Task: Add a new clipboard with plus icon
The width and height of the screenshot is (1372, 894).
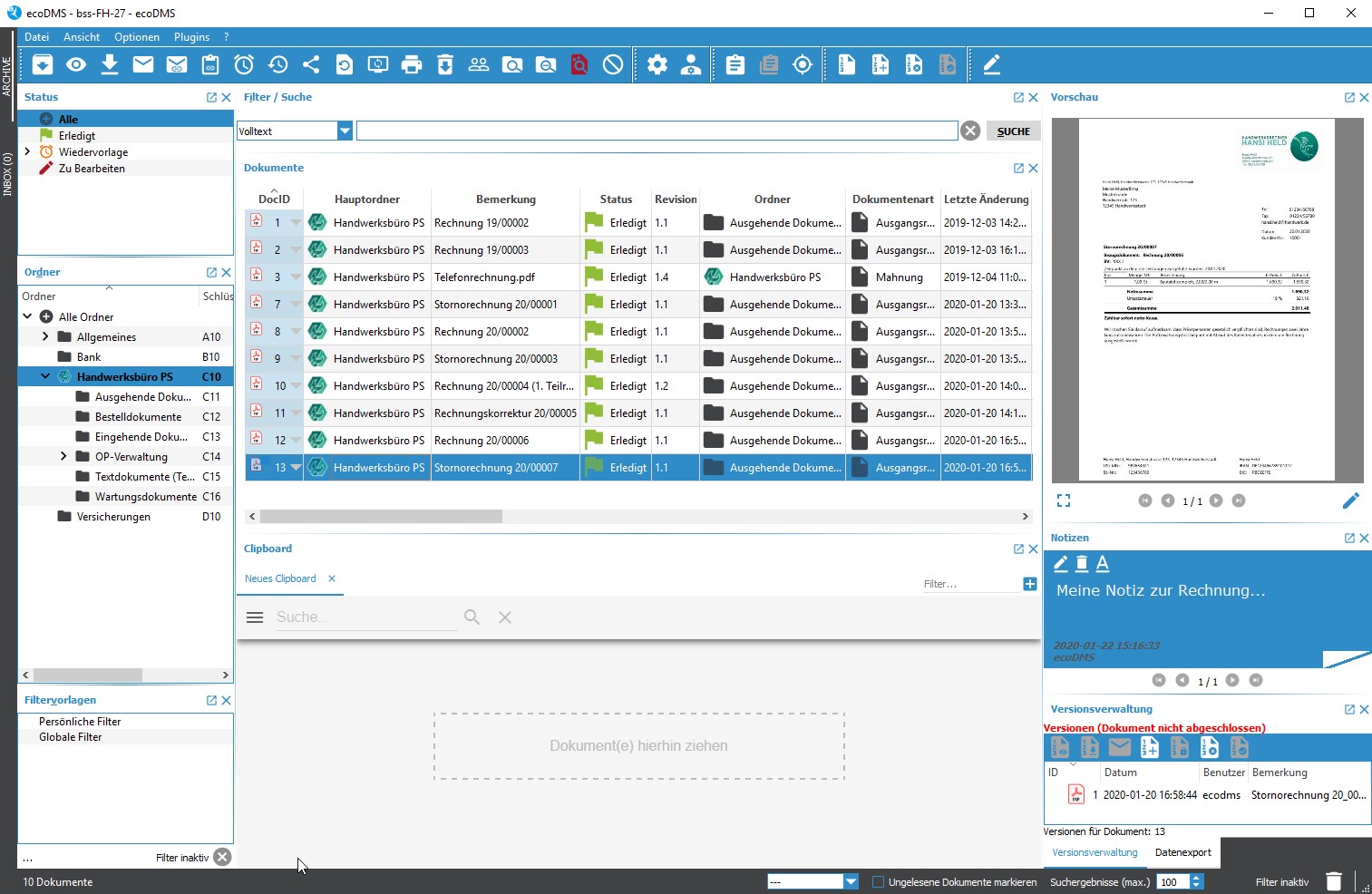Action: (1030, 584)
